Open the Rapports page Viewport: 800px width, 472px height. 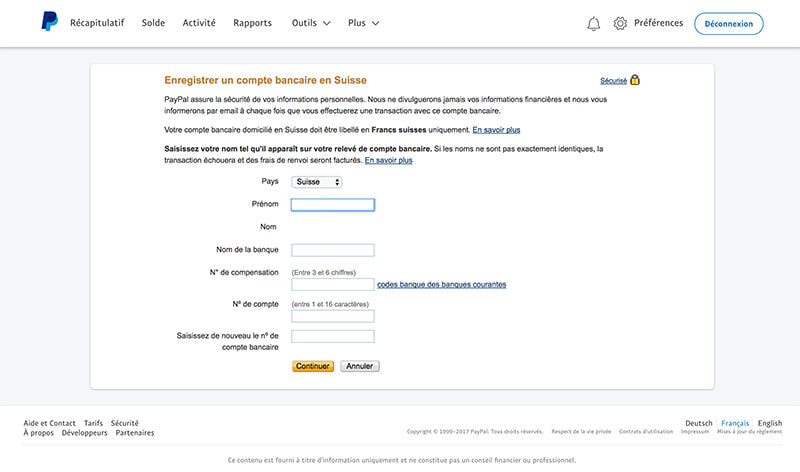coord(252,23)
